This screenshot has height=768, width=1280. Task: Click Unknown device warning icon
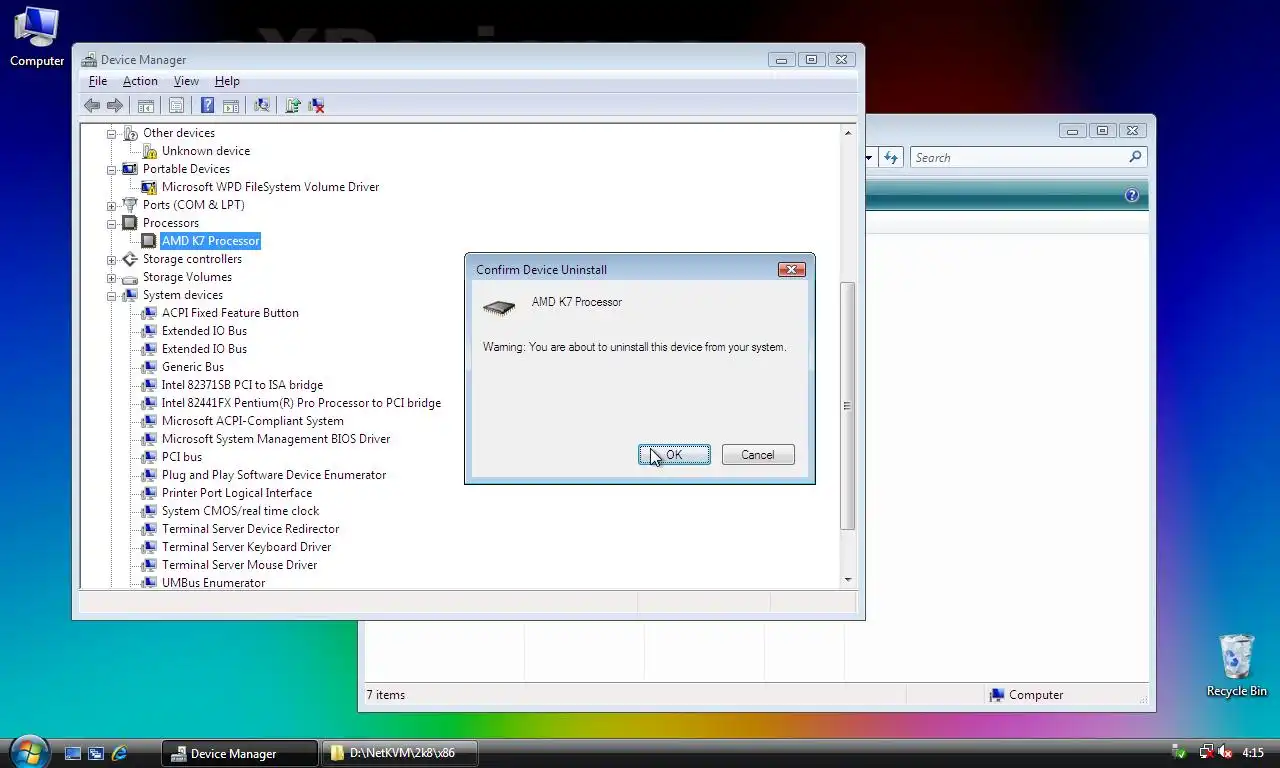149,151
